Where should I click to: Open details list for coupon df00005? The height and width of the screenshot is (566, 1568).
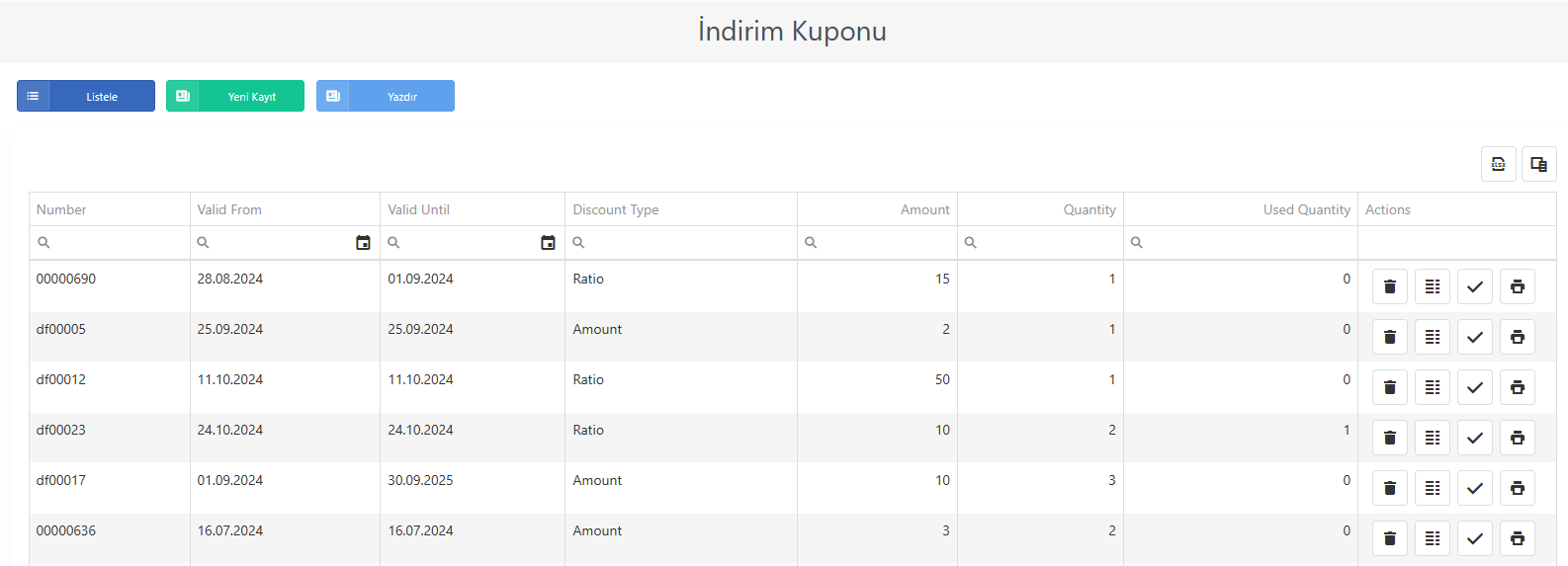(x=1433, y=337)
